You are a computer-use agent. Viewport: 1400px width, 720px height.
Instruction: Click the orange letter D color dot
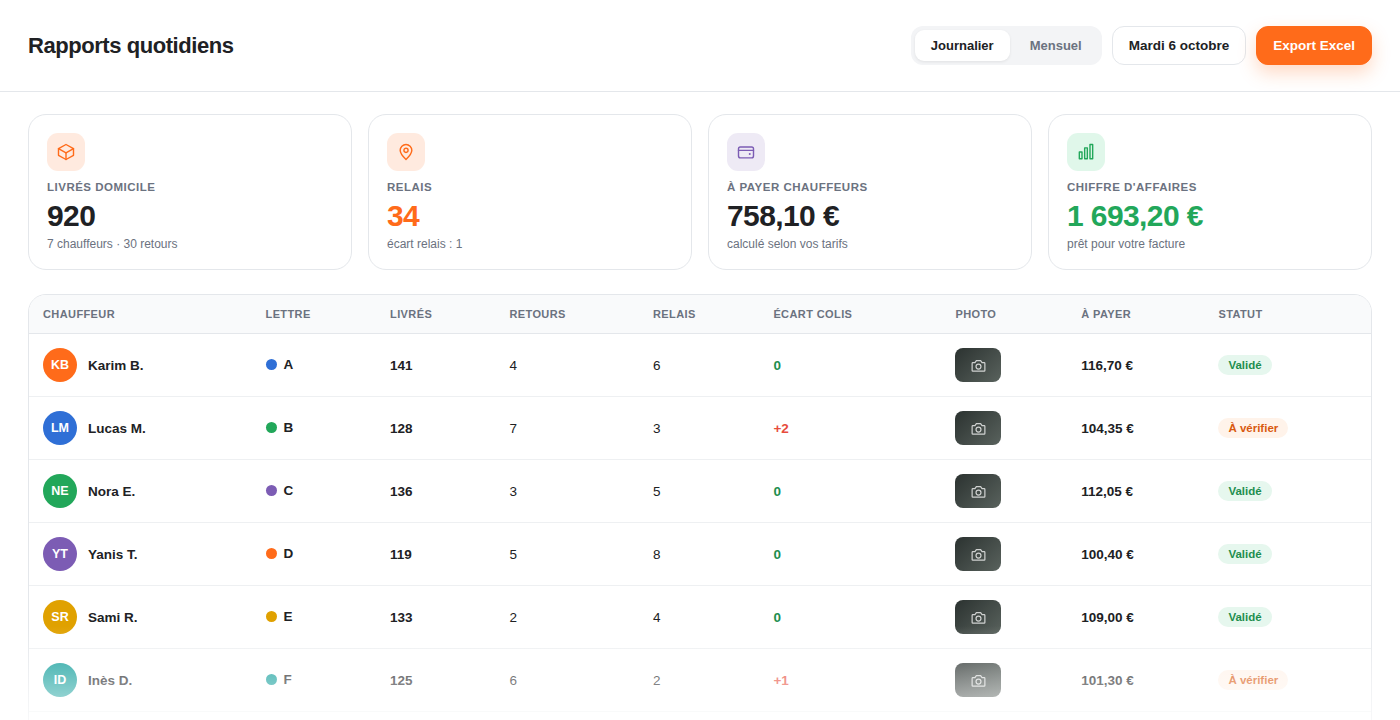pyautogui.click(x=271, y=554)
